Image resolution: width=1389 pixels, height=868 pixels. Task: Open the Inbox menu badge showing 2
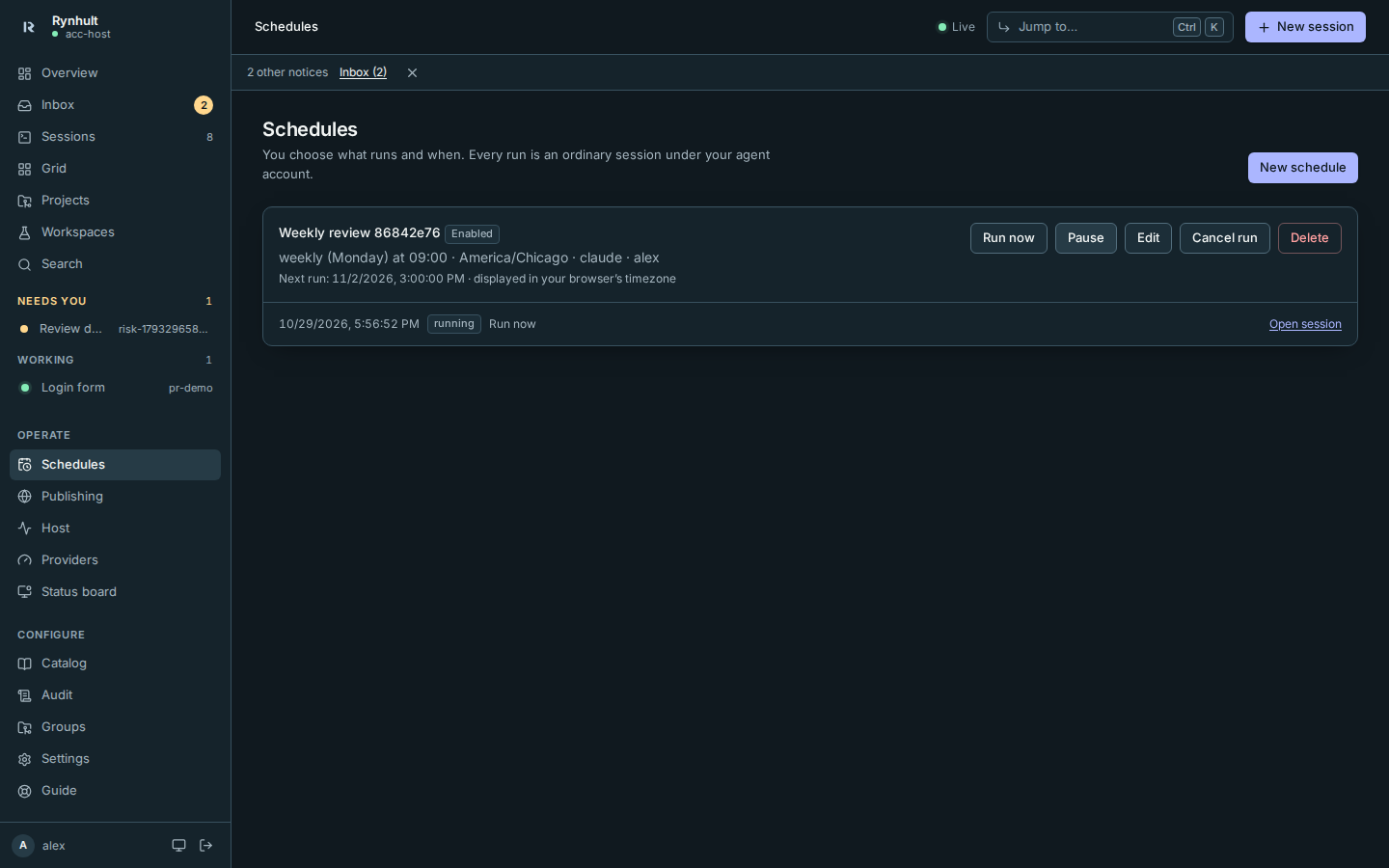click(x=204, y=105)
